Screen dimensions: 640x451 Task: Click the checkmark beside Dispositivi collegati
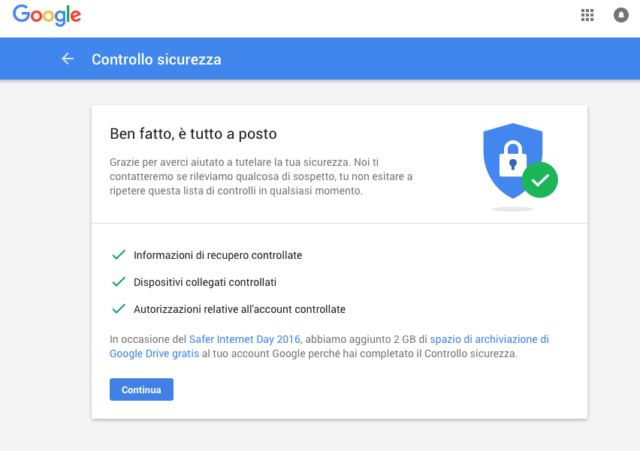119,282
